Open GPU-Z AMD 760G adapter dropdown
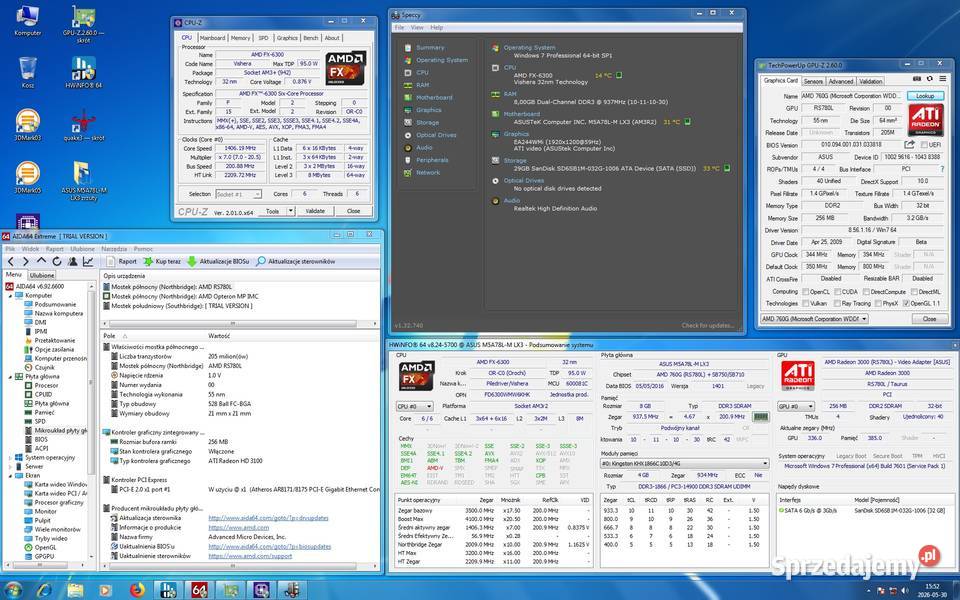This screenshot has width=960, height=600. (x=815, y=319)
